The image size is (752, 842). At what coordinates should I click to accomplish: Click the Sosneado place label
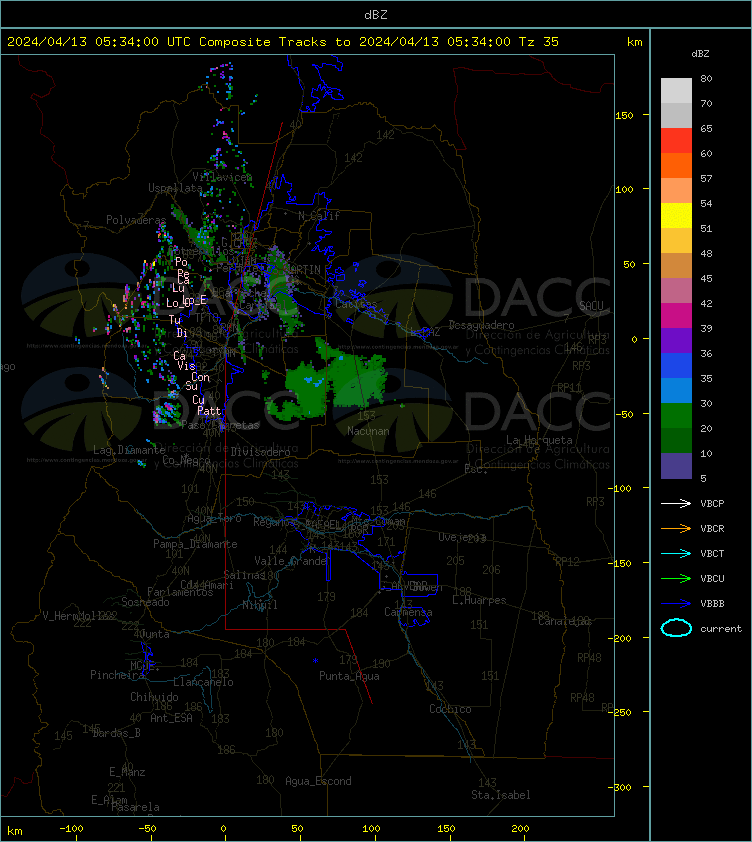[x=145, y=602]
